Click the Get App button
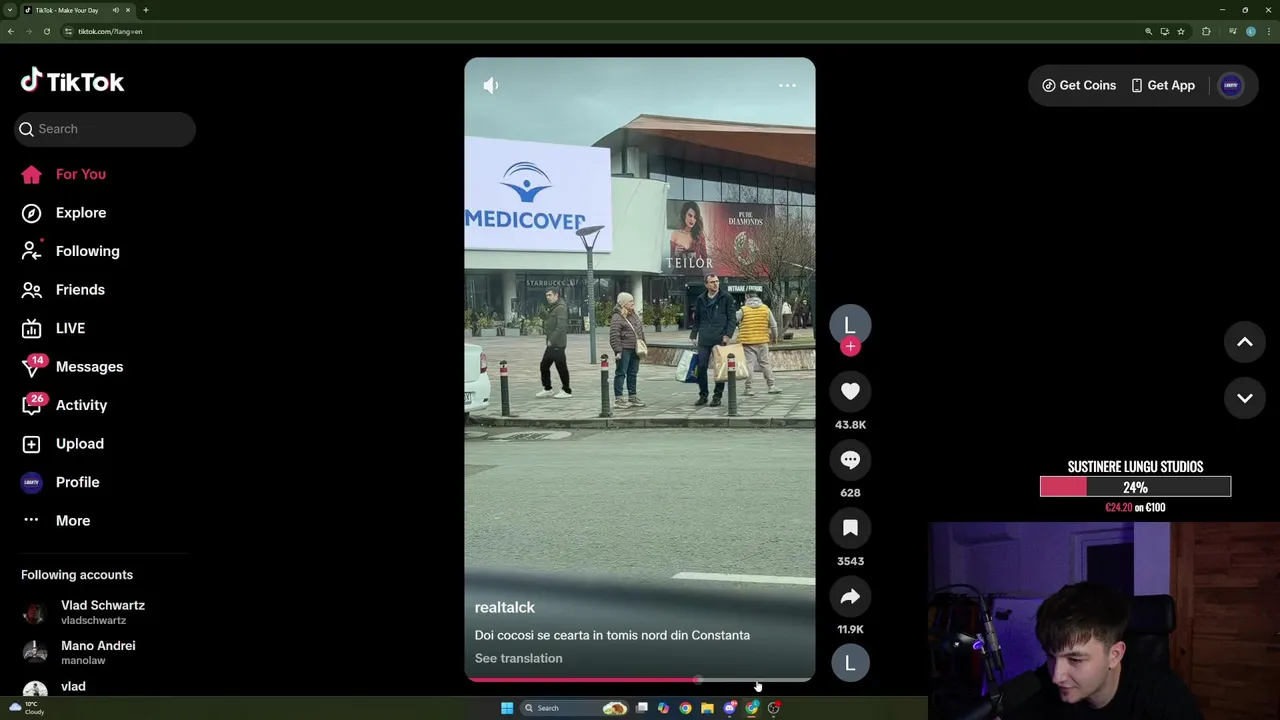Screen dimensions: 1280x720 pos(1163,86)
